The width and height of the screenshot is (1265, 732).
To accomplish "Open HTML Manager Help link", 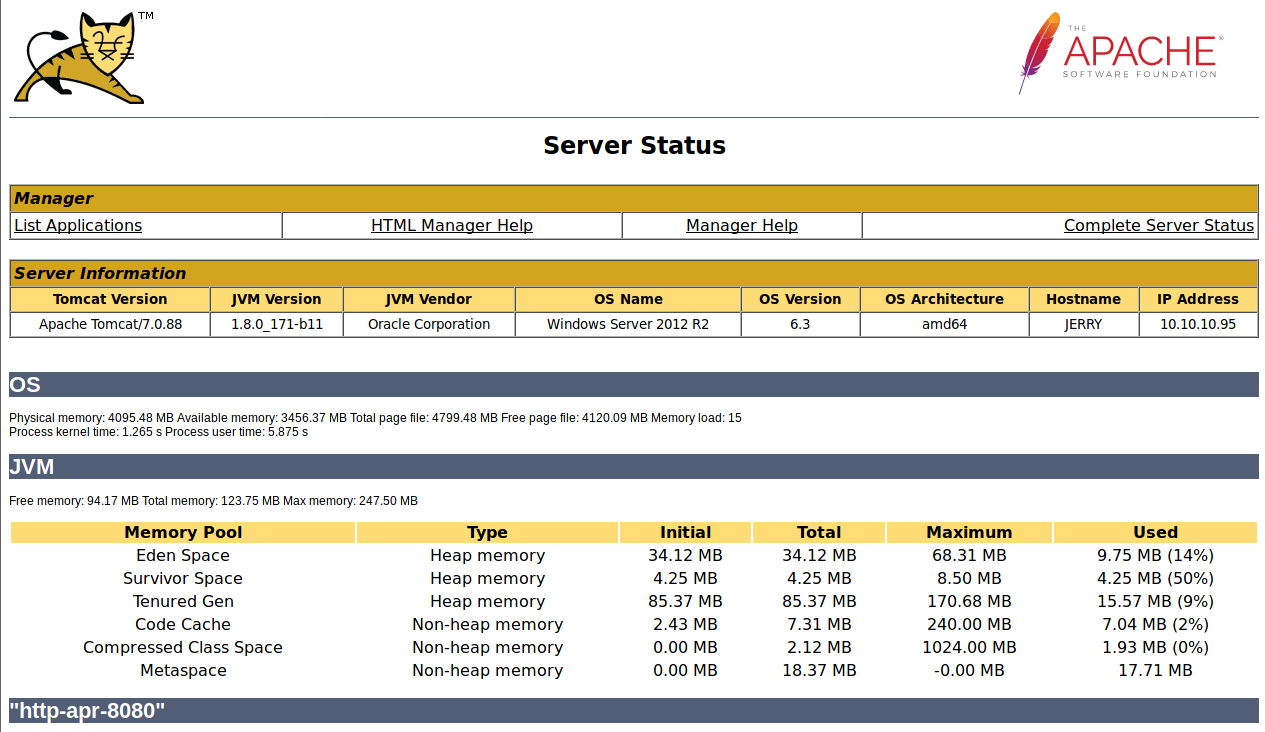I will coord(451,226).
